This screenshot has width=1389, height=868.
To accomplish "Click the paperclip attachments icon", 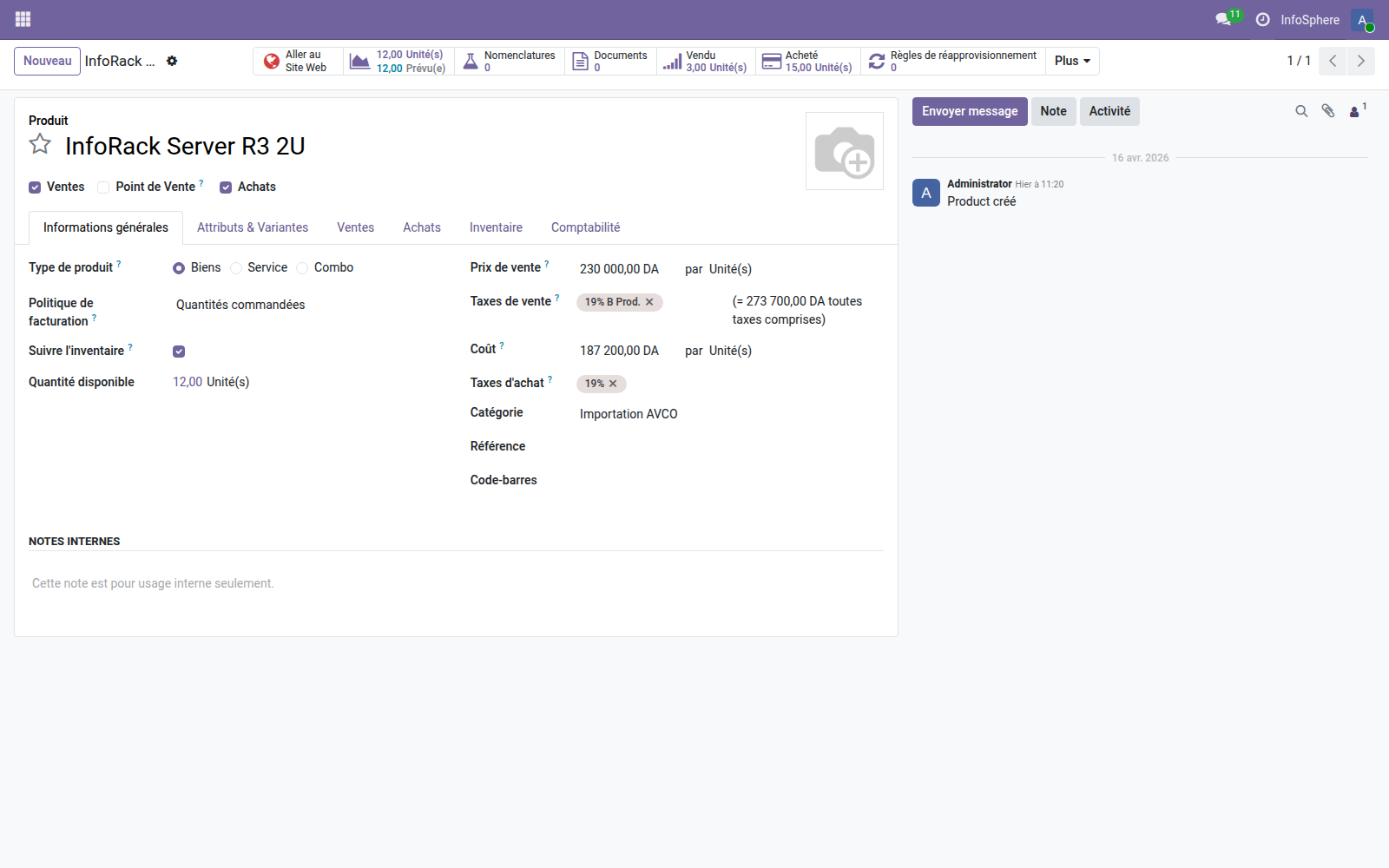I will 1327,111.
